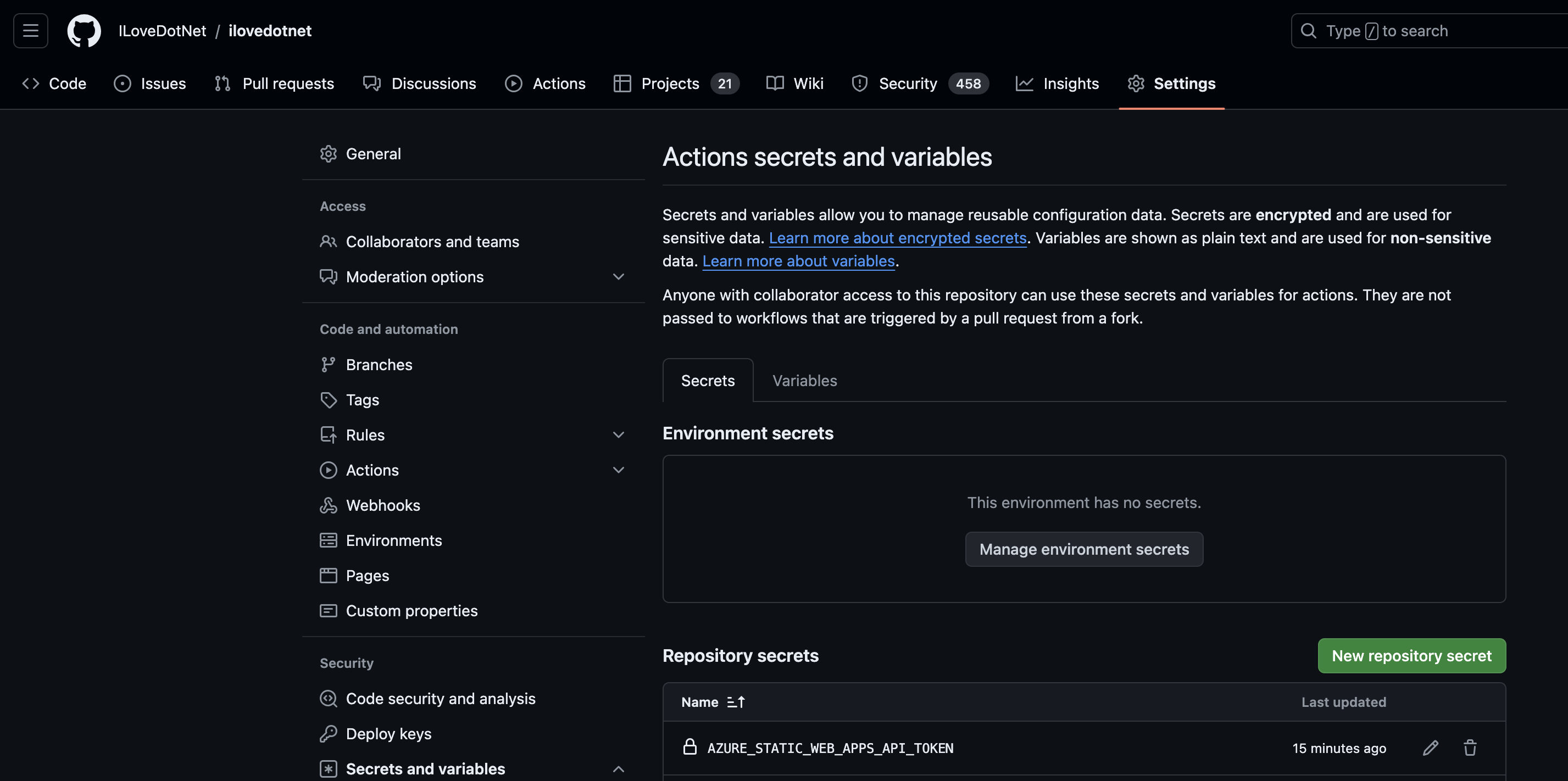1568x781 pixels.
Task: Click the Branches icon in sidebar
Action: 329,365
